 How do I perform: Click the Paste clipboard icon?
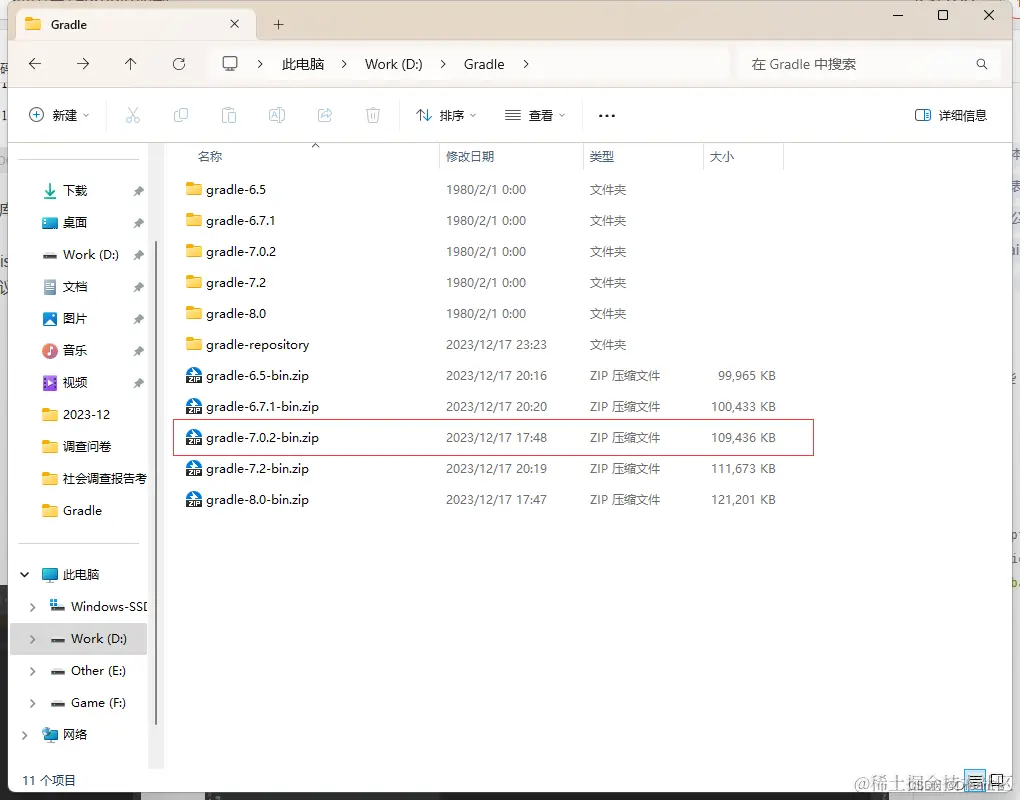tap(229, 115)
